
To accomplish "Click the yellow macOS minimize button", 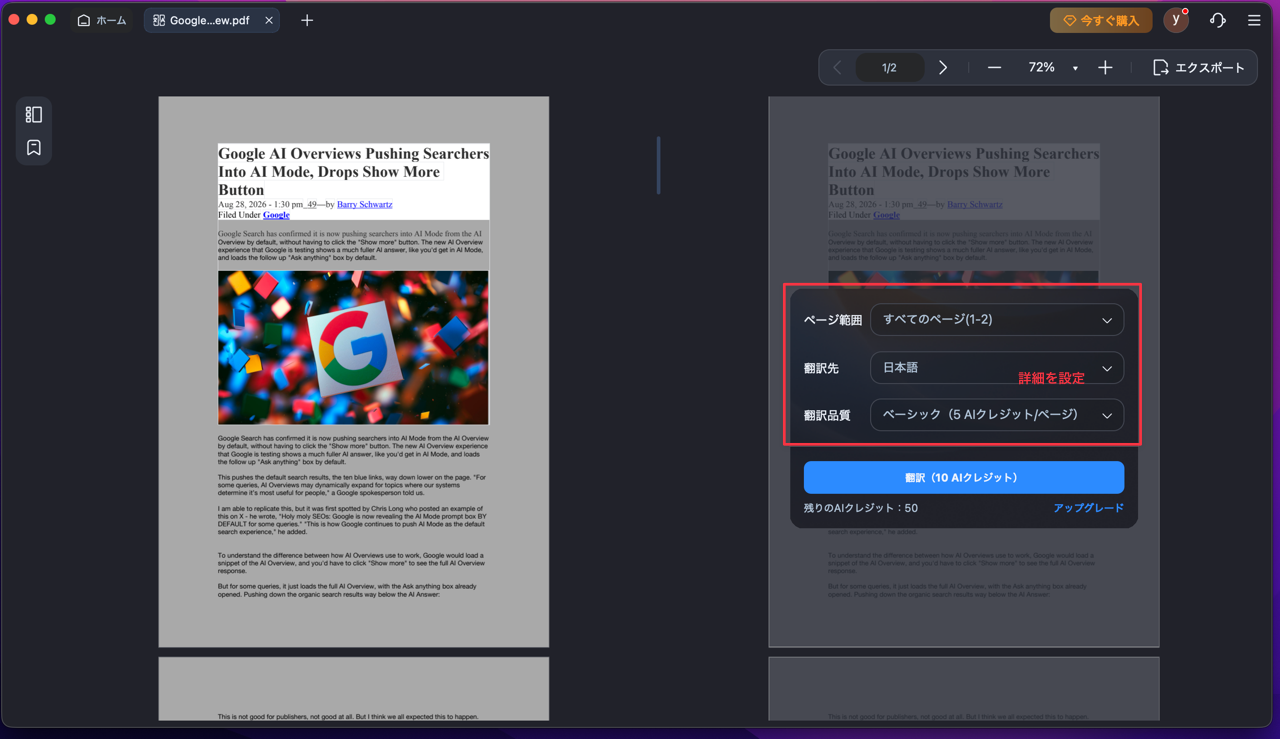I will 32,20.
